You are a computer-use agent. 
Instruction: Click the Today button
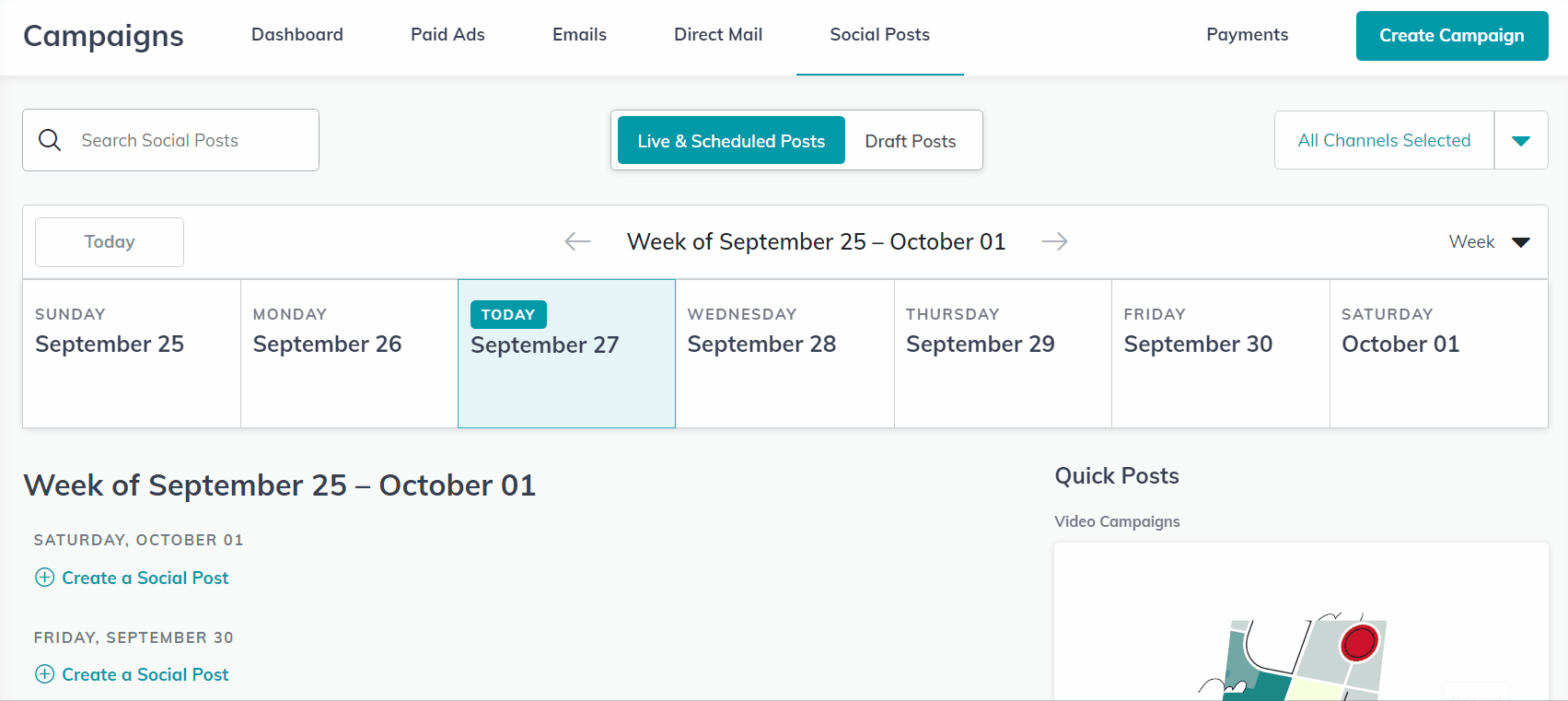[110, 242]
